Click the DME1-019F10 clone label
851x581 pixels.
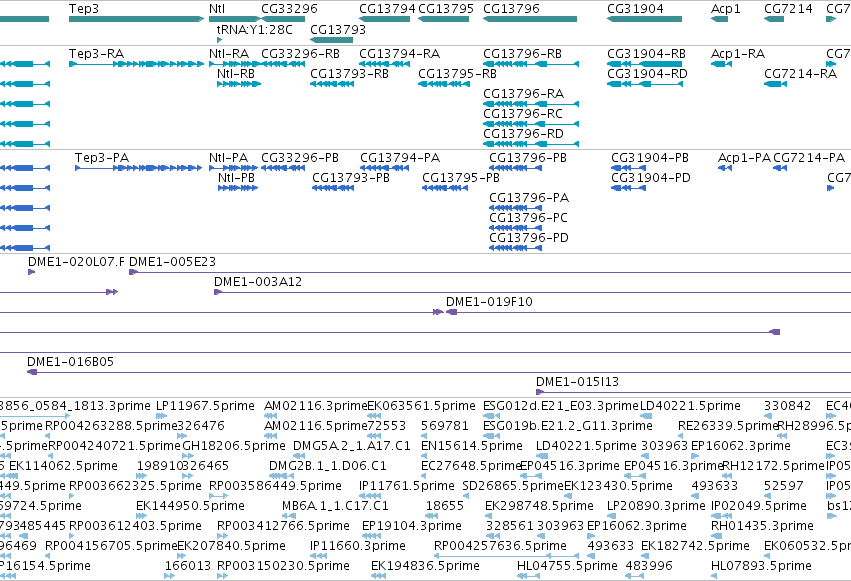489,302
